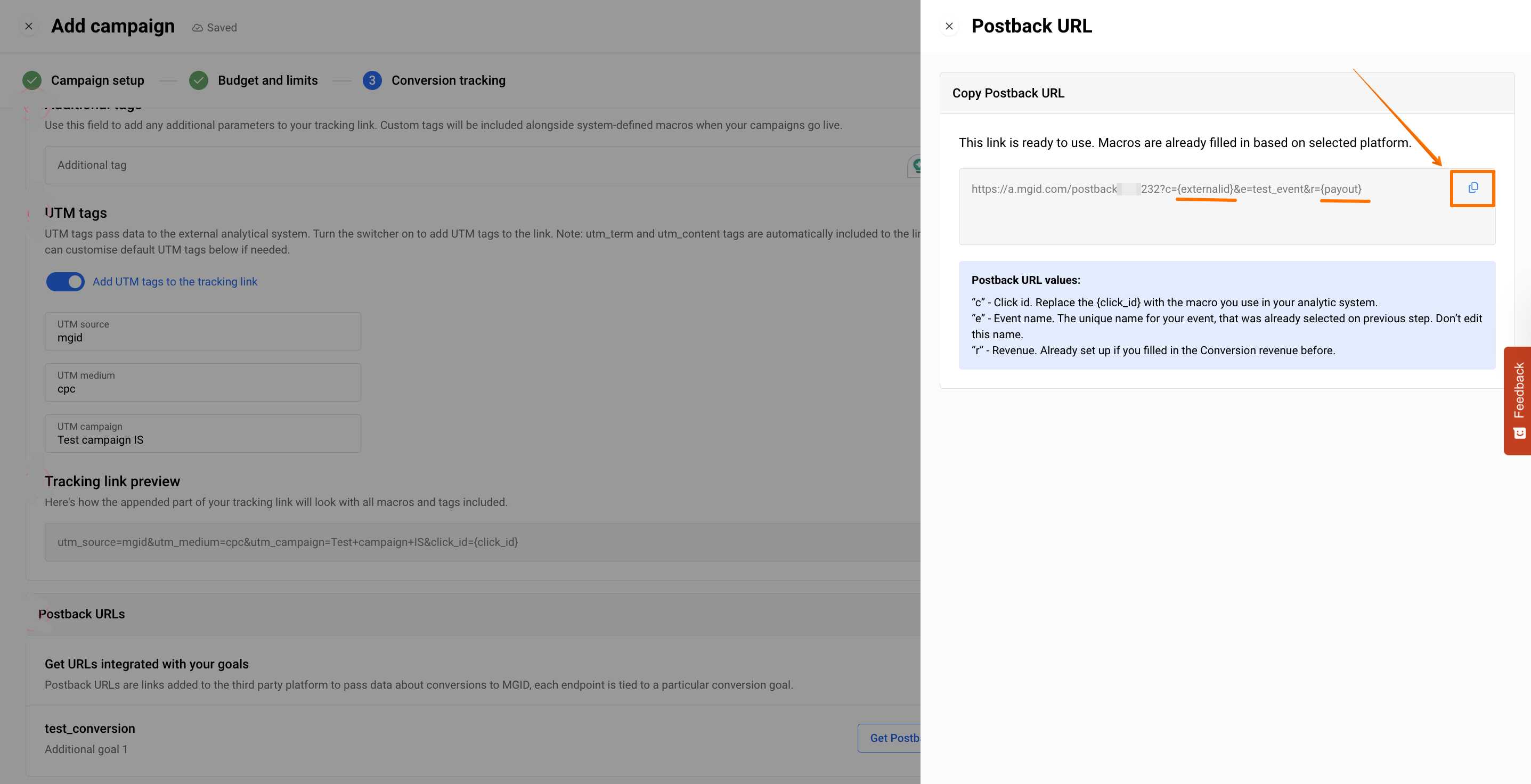The image size is (1531, 784).
Task: Close the Postback URL side panel
Action: click(949, 26)
